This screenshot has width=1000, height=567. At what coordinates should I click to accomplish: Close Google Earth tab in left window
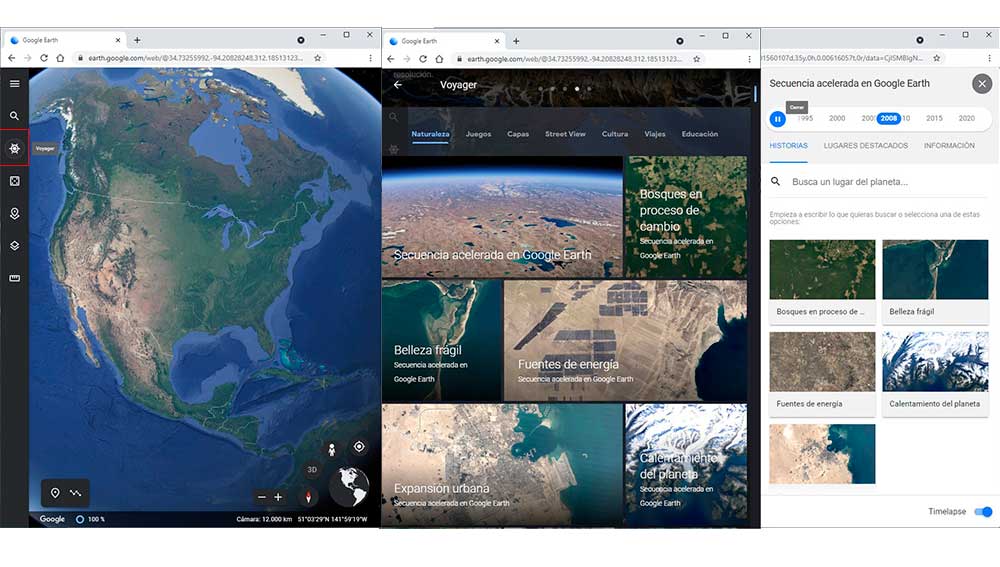(117, 40)
